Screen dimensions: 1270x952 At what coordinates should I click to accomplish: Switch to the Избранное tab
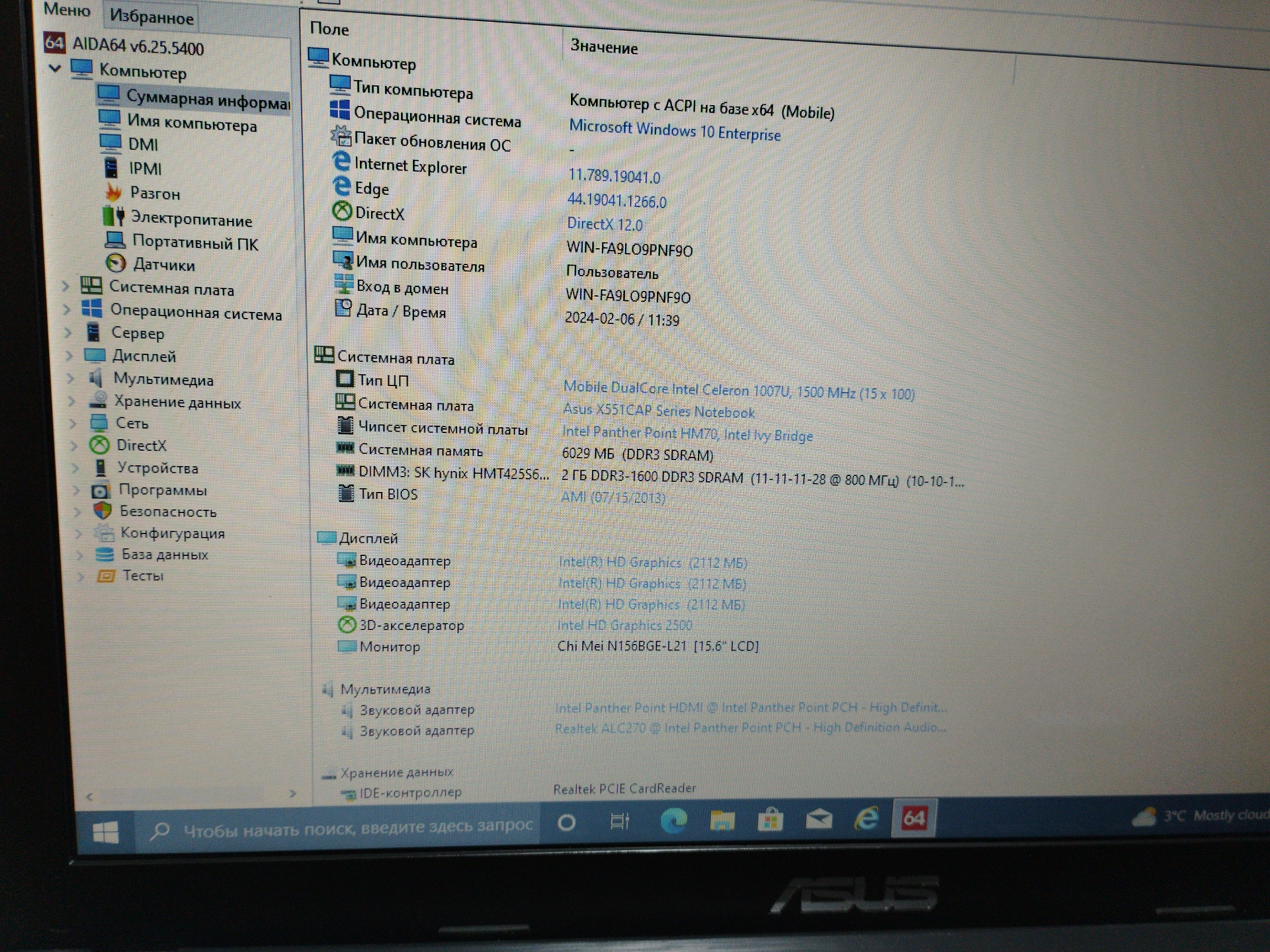click(151, 17)
